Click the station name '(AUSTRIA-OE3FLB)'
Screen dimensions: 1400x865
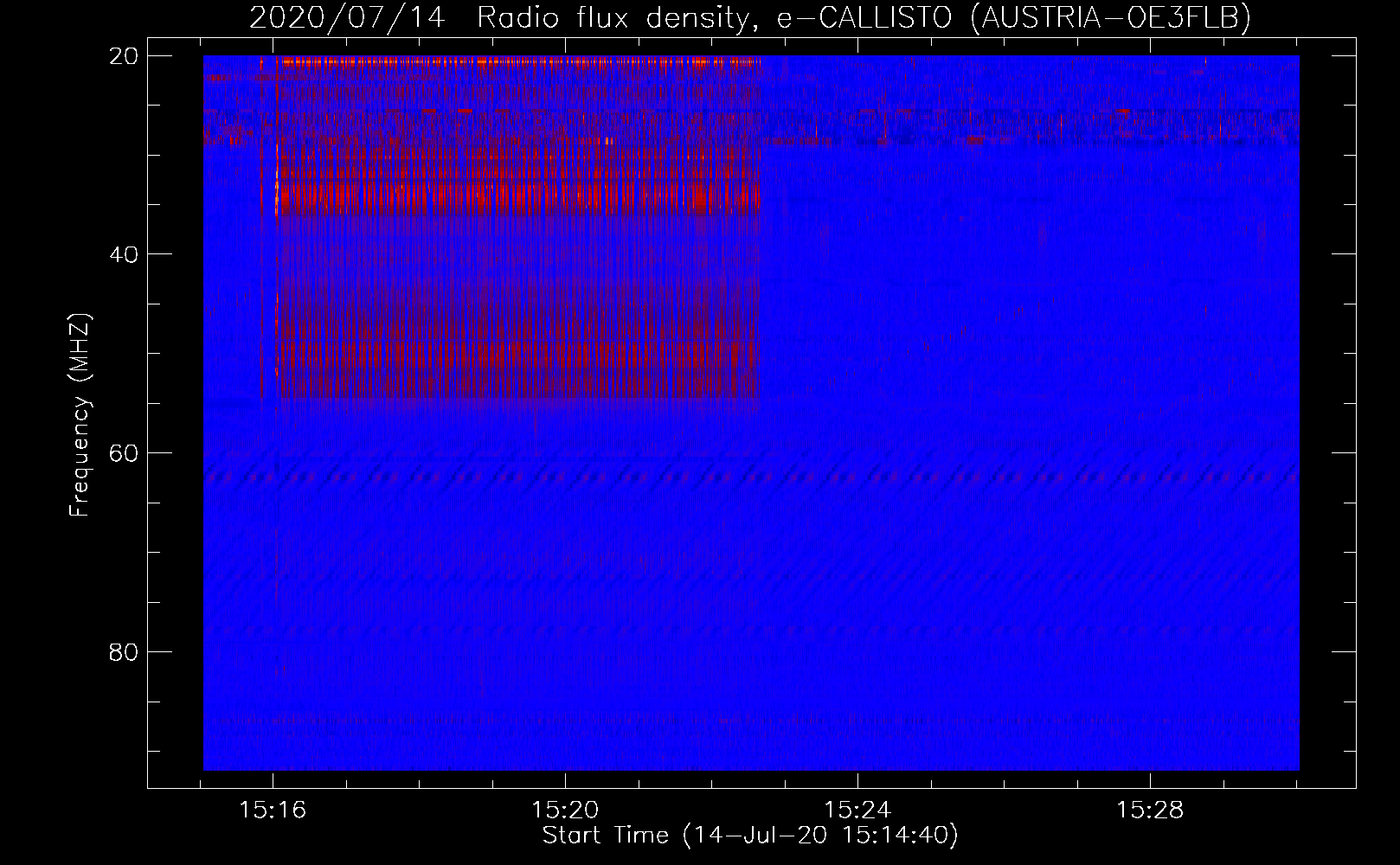pos(1110,17)
